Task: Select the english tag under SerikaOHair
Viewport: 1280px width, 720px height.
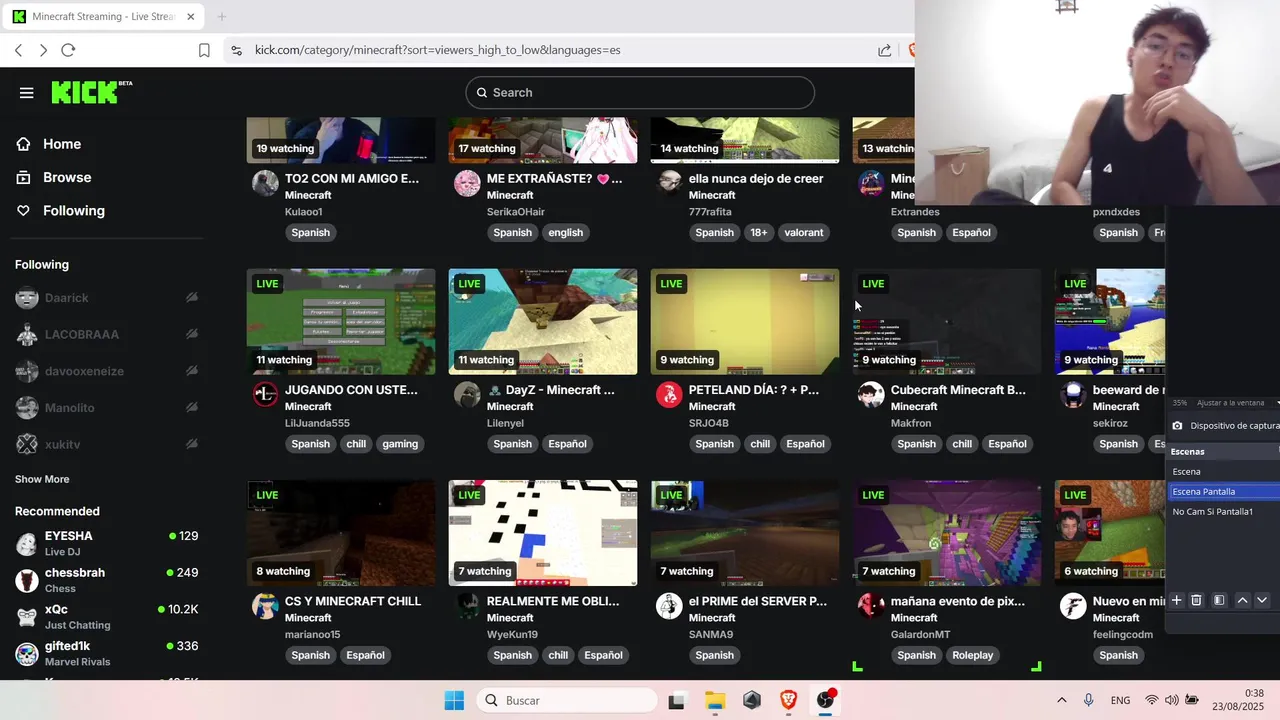Action: (x=565, y=232)
